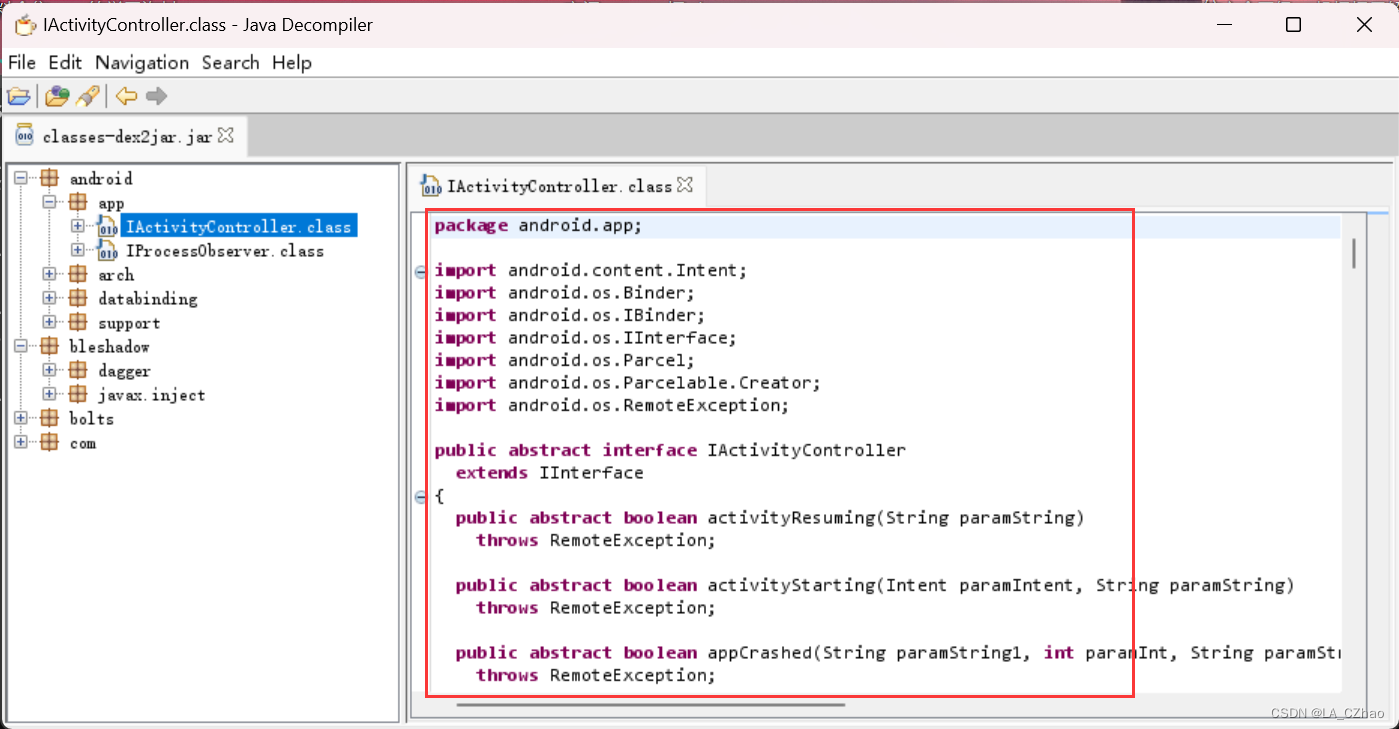Select IProcessObserver.class in the tree
The width and height of the screenshot is (1399, 729).
[225, 251]
